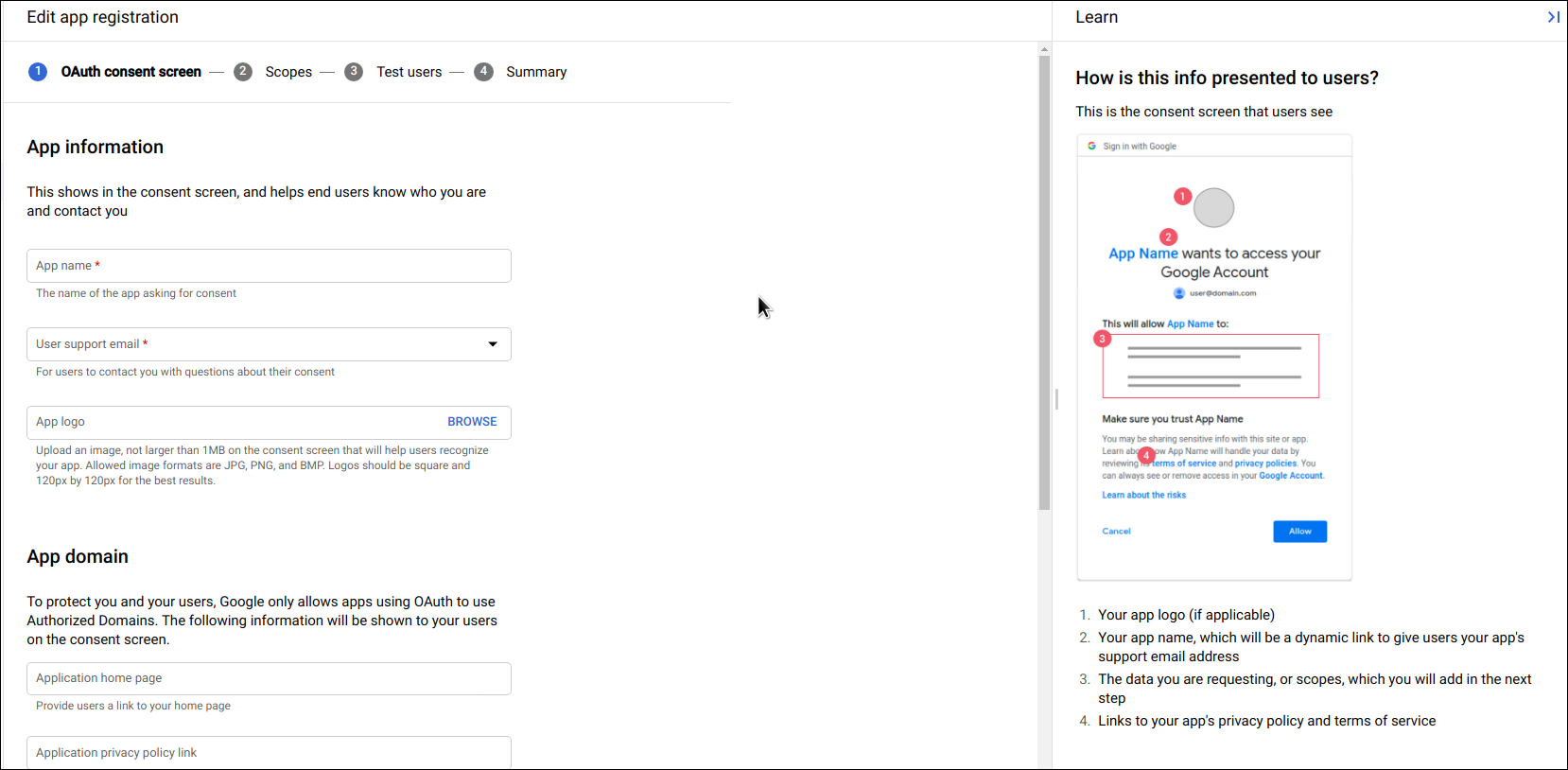Click Cancel in the consent preview
The height and width of the screenshot is (770, 1568).
pyautogui.click(x=1116, y=532)
